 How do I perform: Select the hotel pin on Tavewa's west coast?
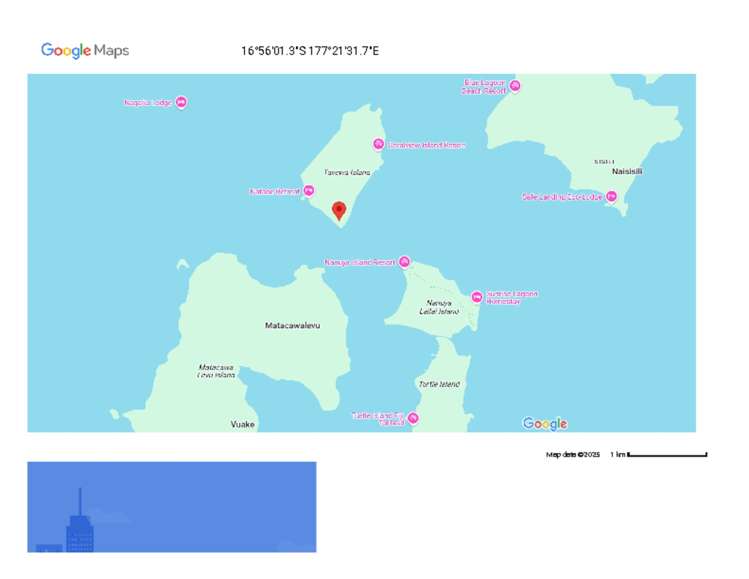(x=309, y=191)
